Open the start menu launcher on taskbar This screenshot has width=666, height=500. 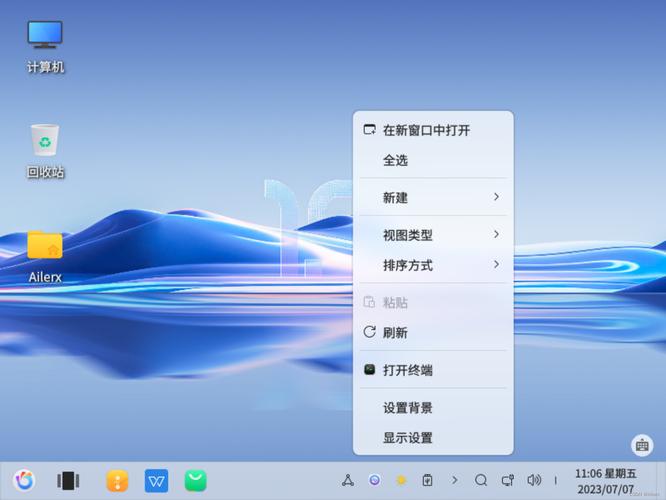pos(24,480)
